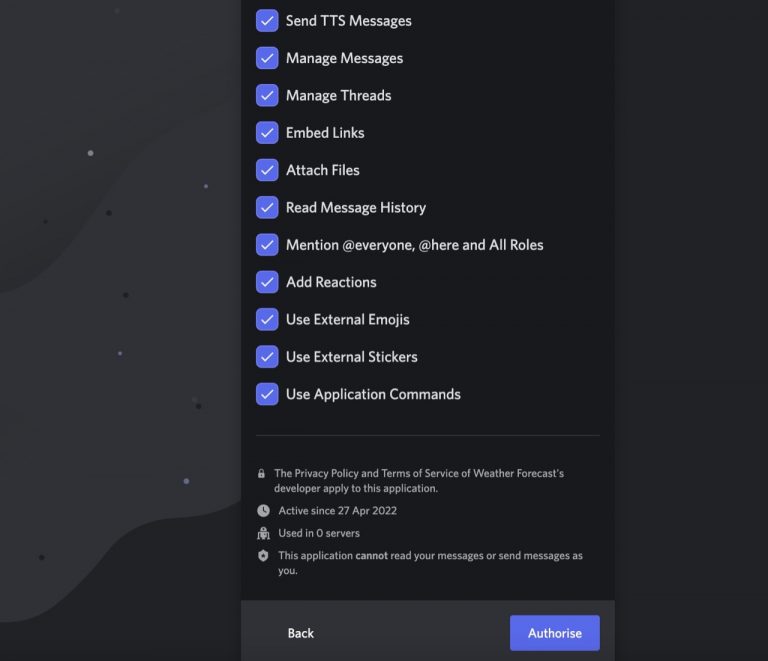The image size is (768, 661).
Task: Disable Use Application Commands checkbox
Action: point(267,394)
